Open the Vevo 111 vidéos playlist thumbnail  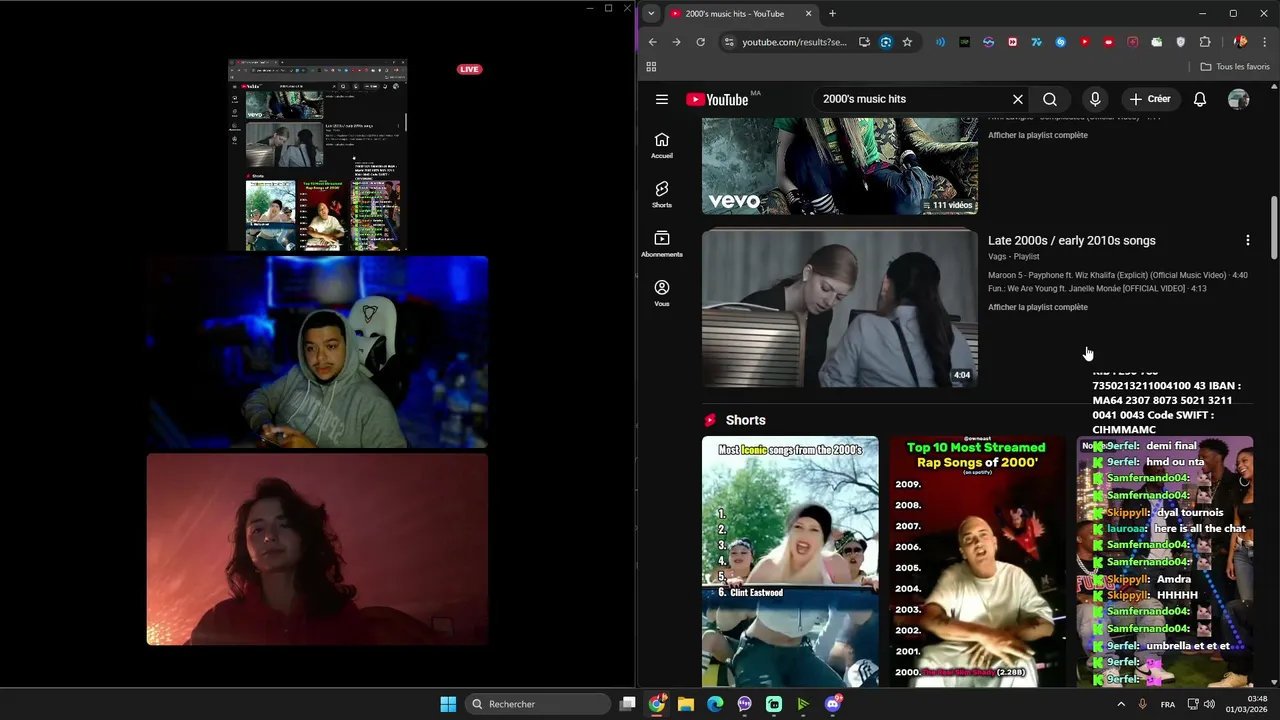point(840,166)
